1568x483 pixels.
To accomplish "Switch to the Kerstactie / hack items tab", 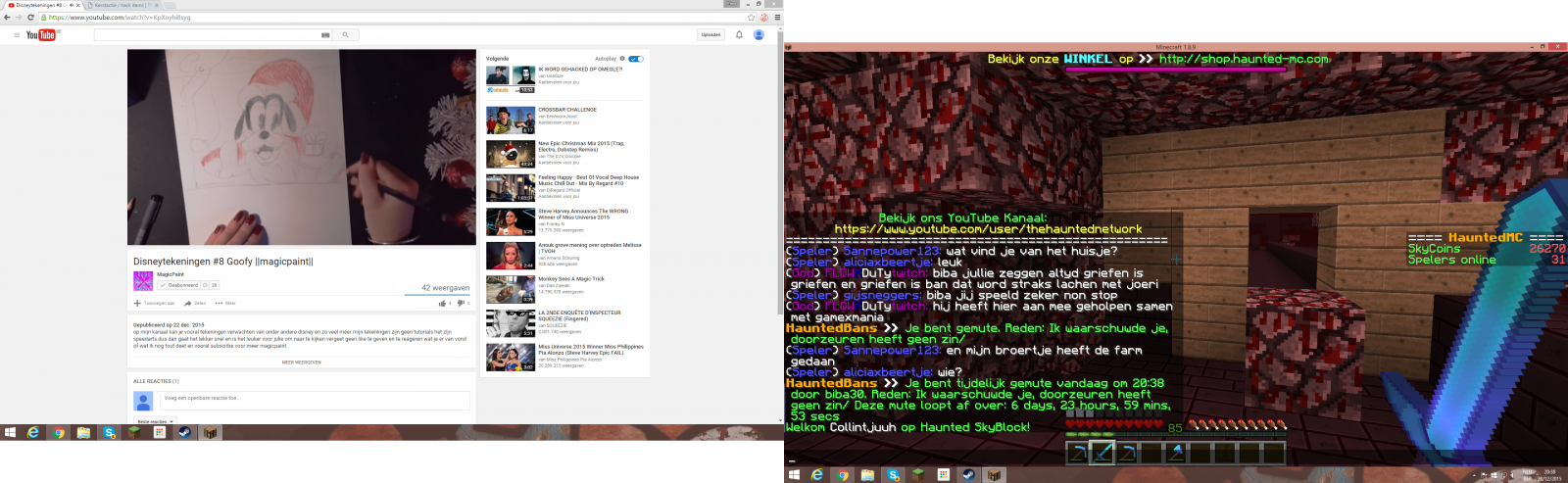I will point(122,5).
